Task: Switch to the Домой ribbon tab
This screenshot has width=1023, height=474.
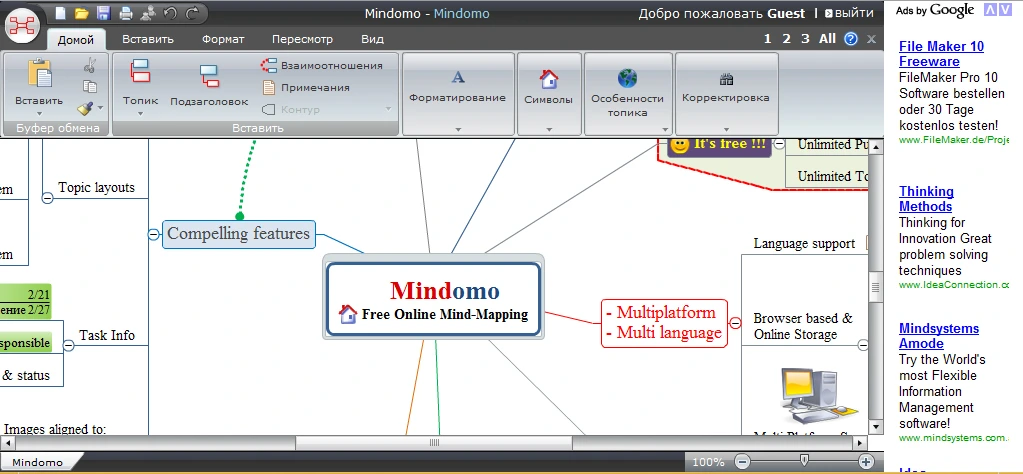Action: 76,40
